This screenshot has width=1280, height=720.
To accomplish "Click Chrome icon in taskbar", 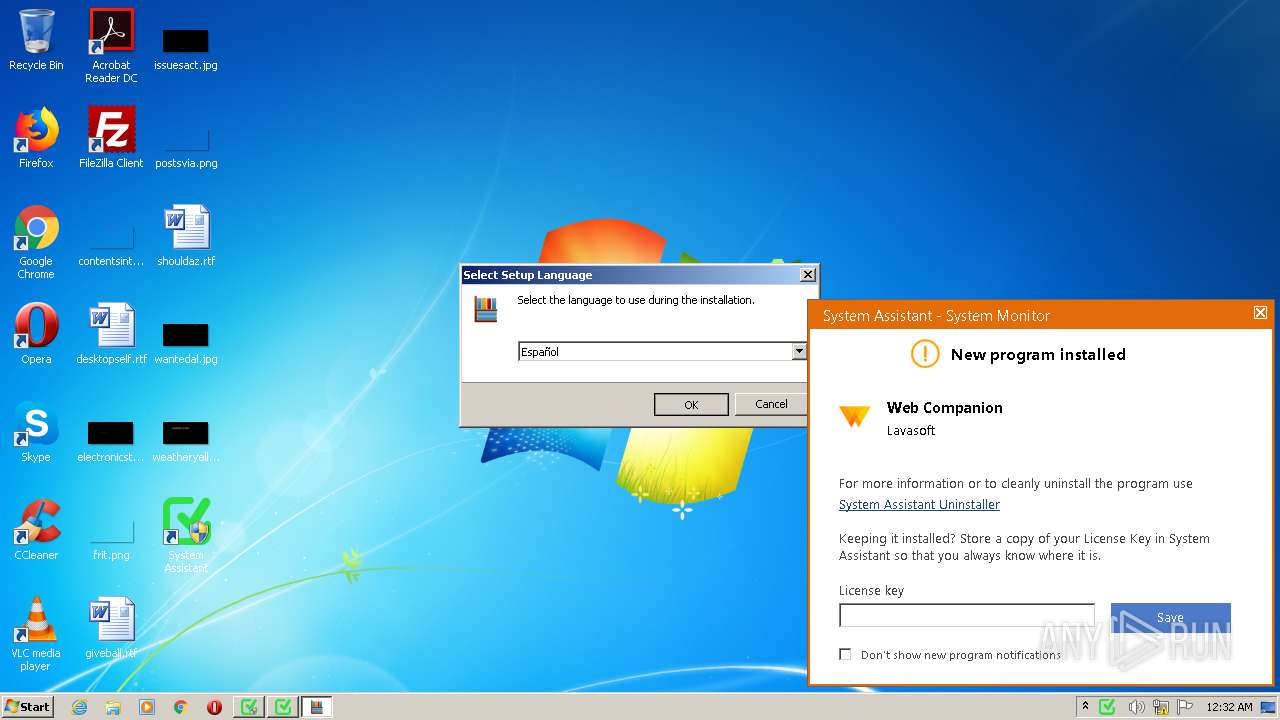I will [x=181, y=707].
